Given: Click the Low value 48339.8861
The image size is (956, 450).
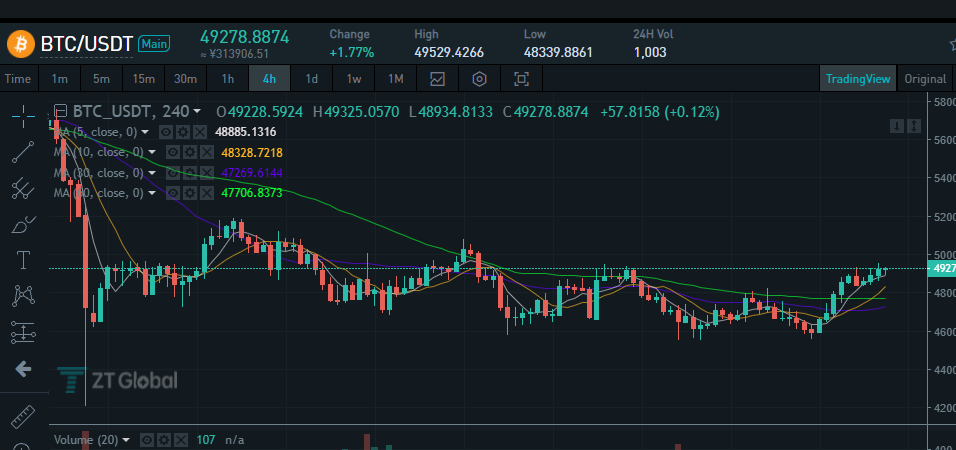Looking at the screenshot, I should tap(558, 53).
